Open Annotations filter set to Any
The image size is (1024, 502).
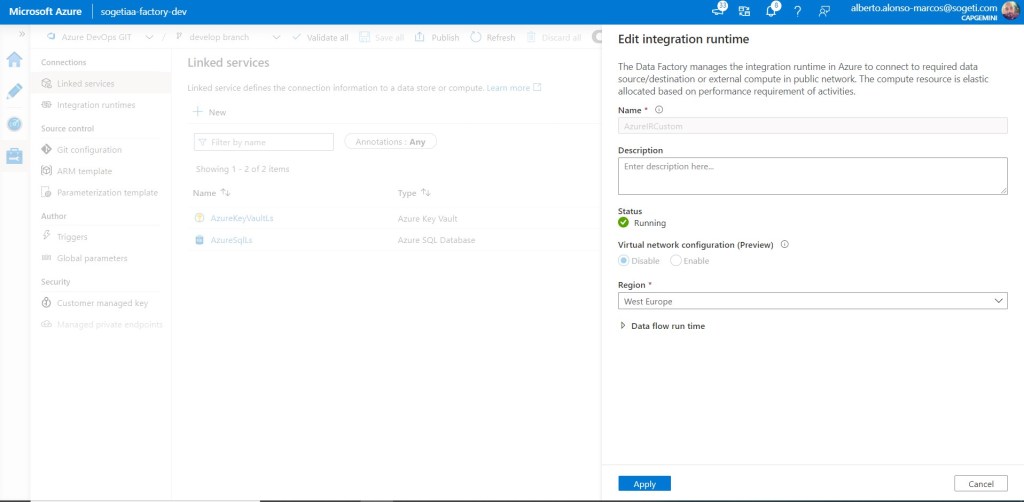pos(390,142)
